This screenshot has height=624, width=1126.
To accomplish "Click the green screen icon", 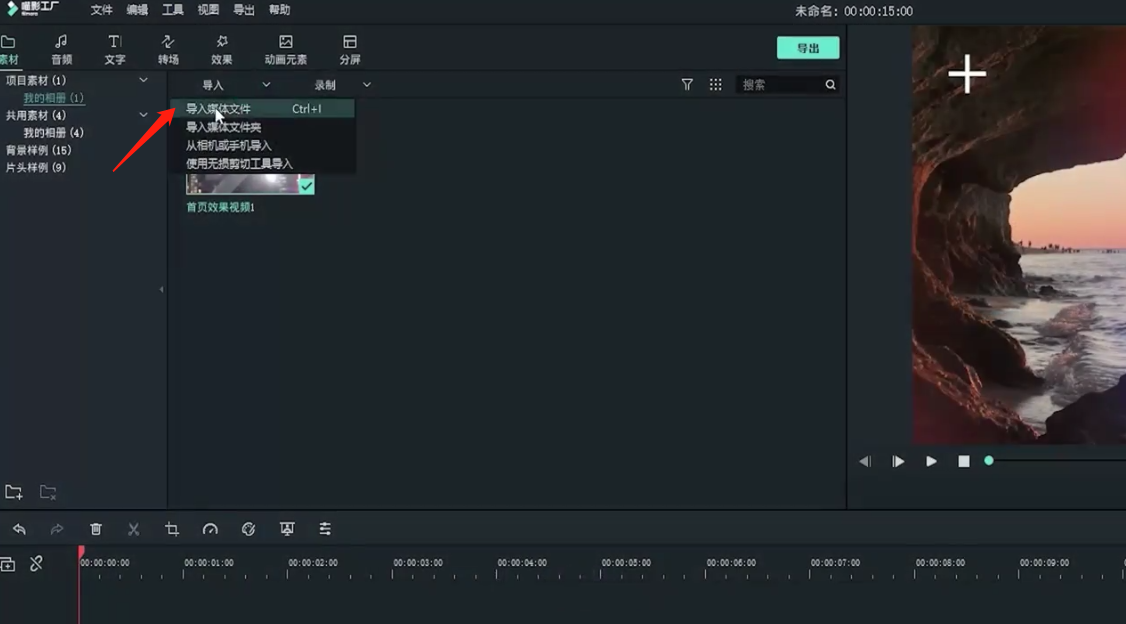I will 287,529.
